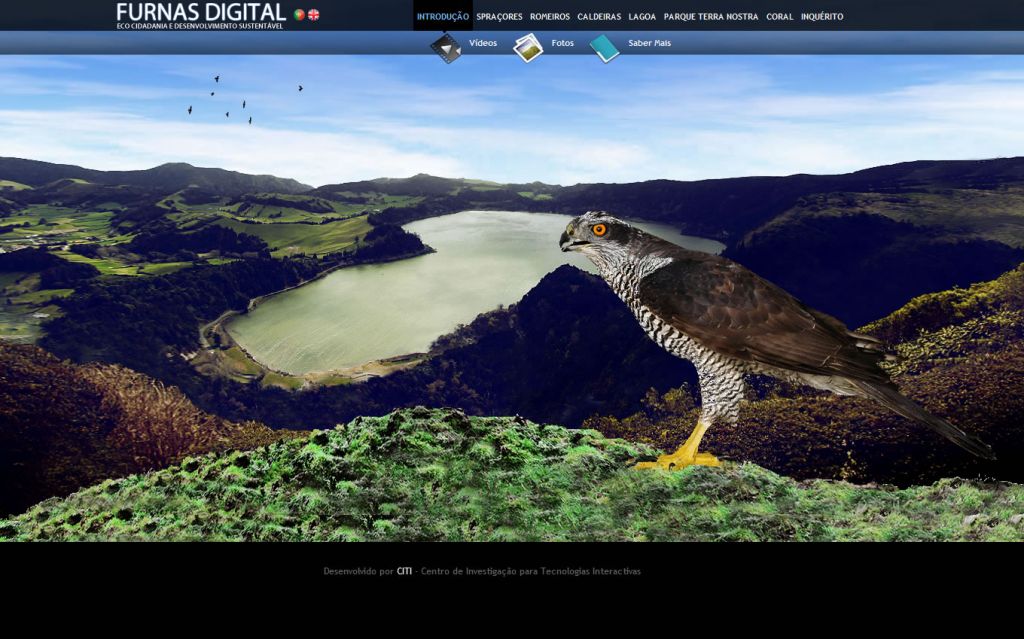
Task: Open the Introdução menu item
Action: (442, 17)
